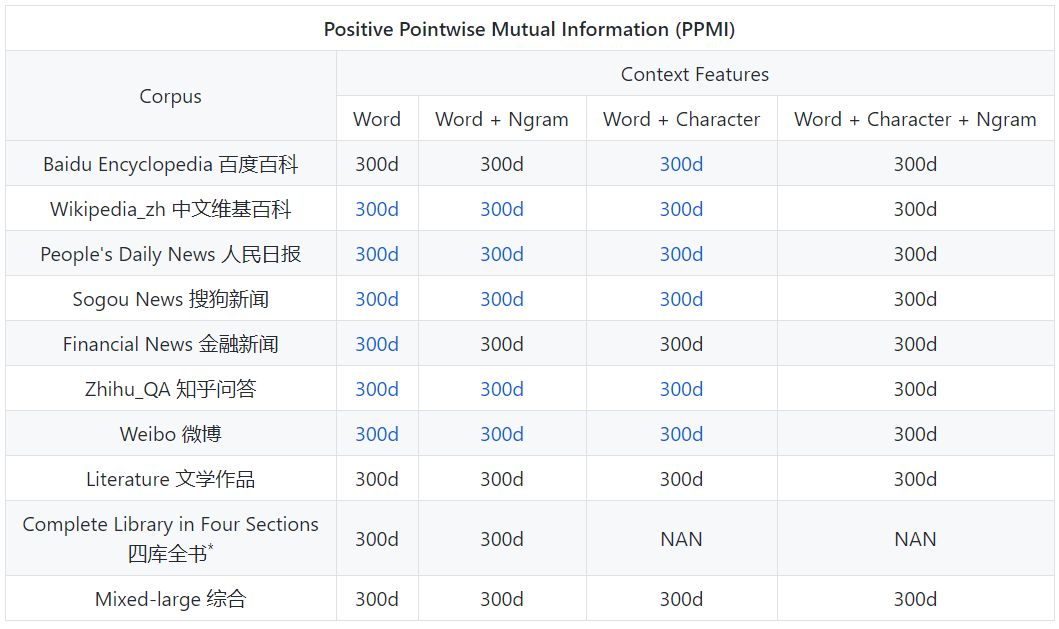Screen dimensions: 1059x629
Task: Click Financial News Word + Character + Ngram 300d cell
Action: tap(915, 345)
